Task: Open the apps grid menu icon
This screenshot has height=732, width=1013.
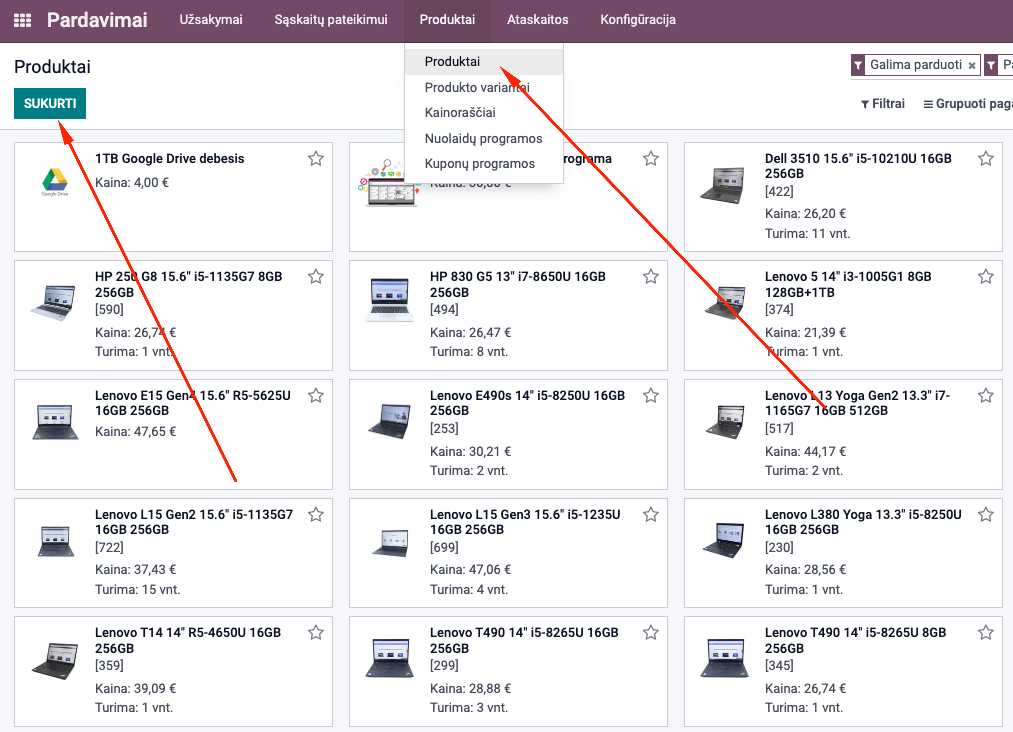Action: pyautogui.click(x=23, y=20)
